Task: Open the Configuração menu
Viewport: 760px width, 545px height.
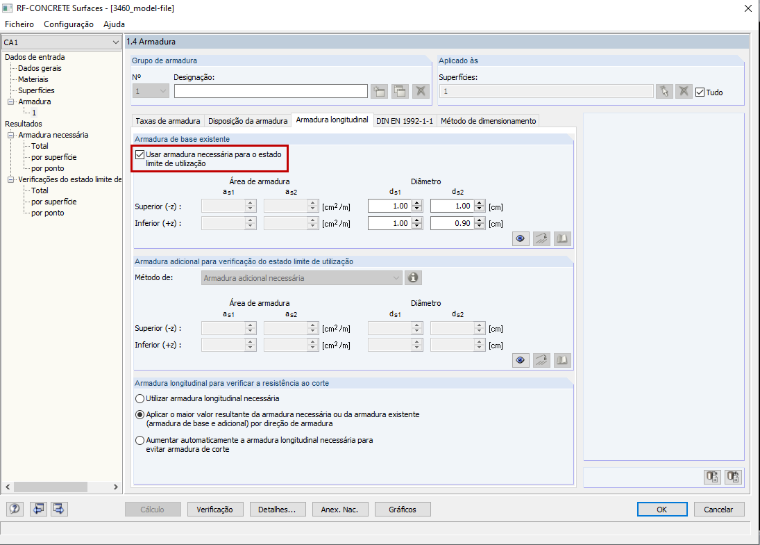Action: pos(68,24)
